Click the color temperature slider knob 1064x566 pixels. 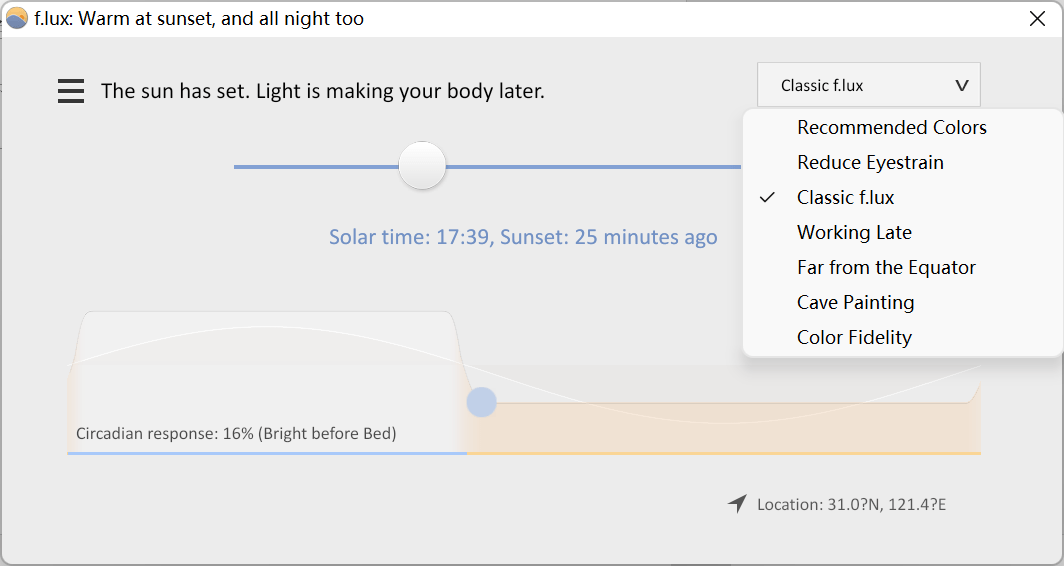[x=422, y=166]
